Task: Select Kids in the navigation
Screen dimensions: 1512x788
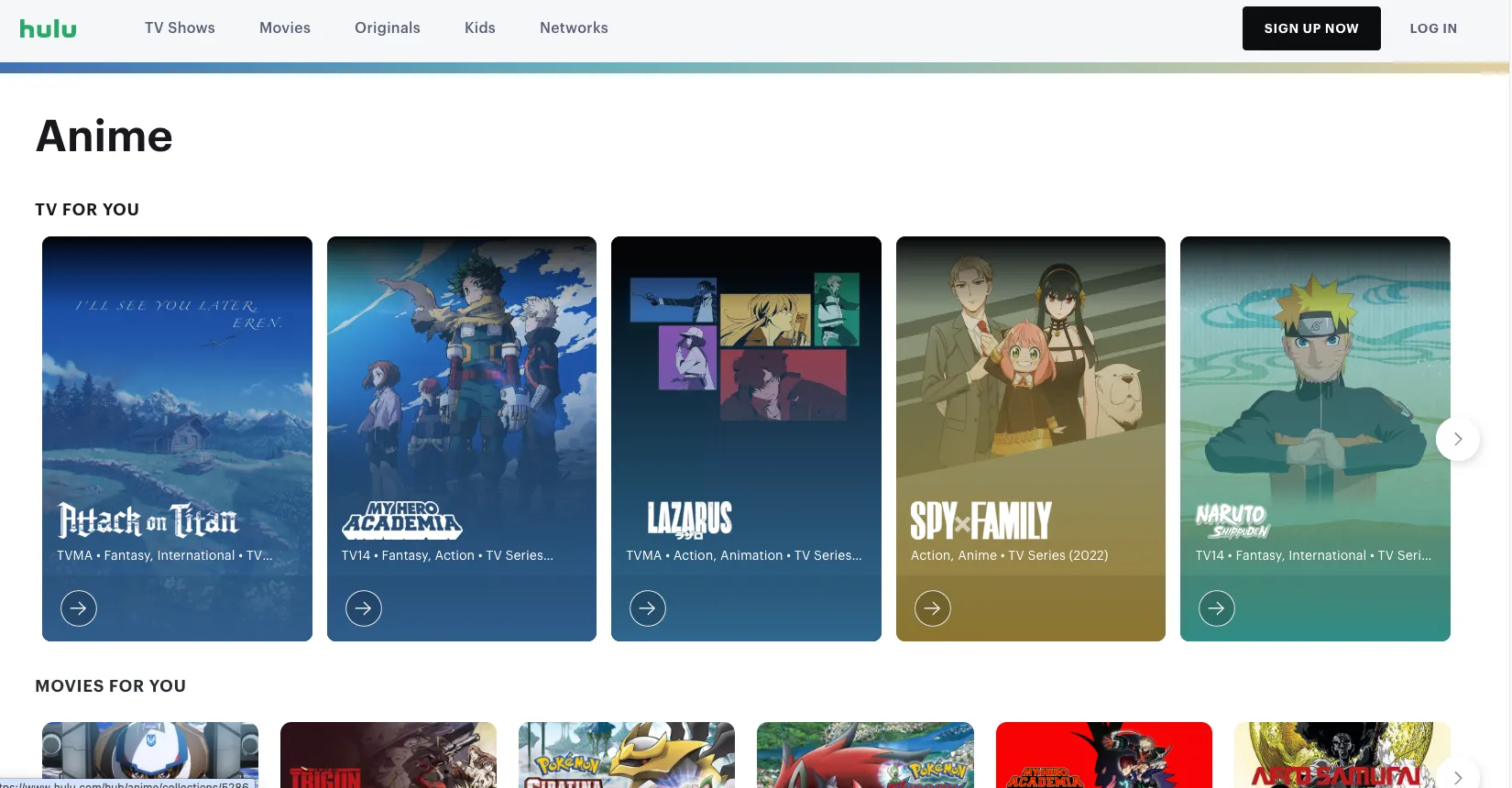Action: pyautogui.click(x=480, y=27)
